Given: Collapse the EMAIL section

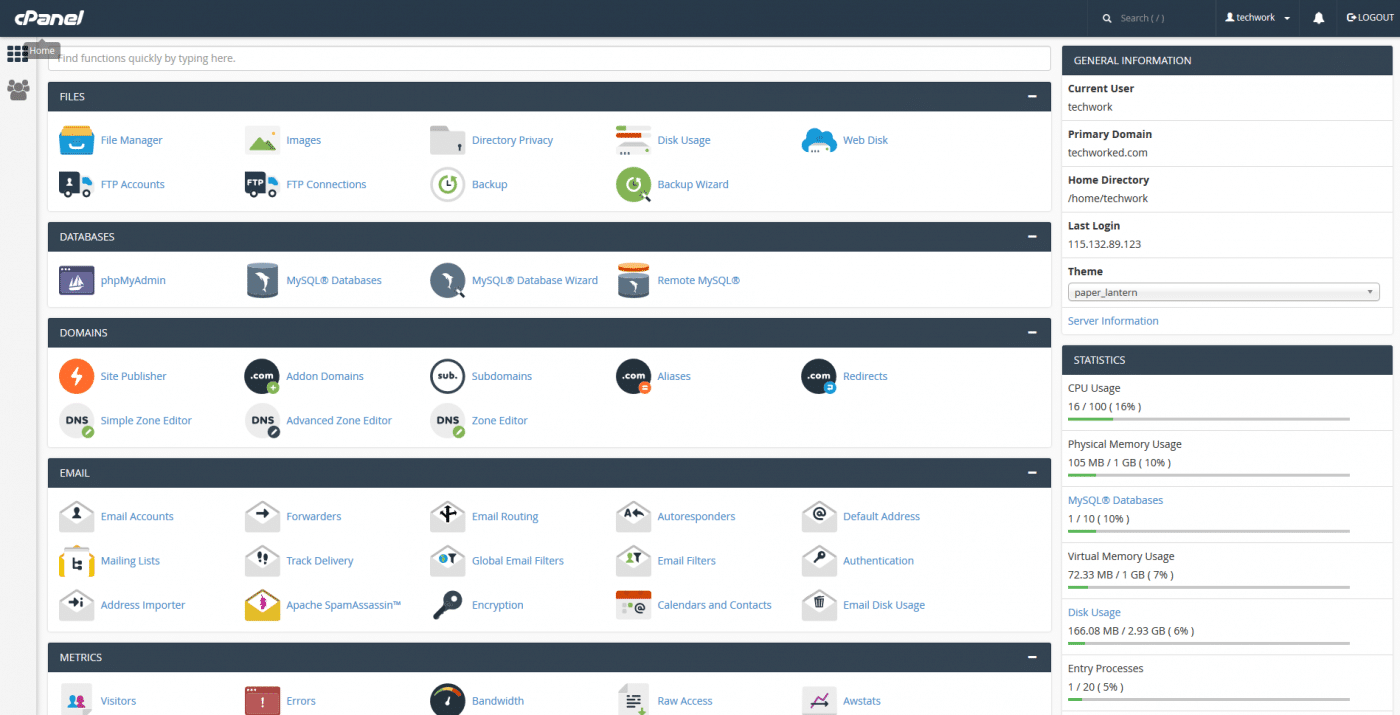Looking at the screenshot, I should 1031,472.
